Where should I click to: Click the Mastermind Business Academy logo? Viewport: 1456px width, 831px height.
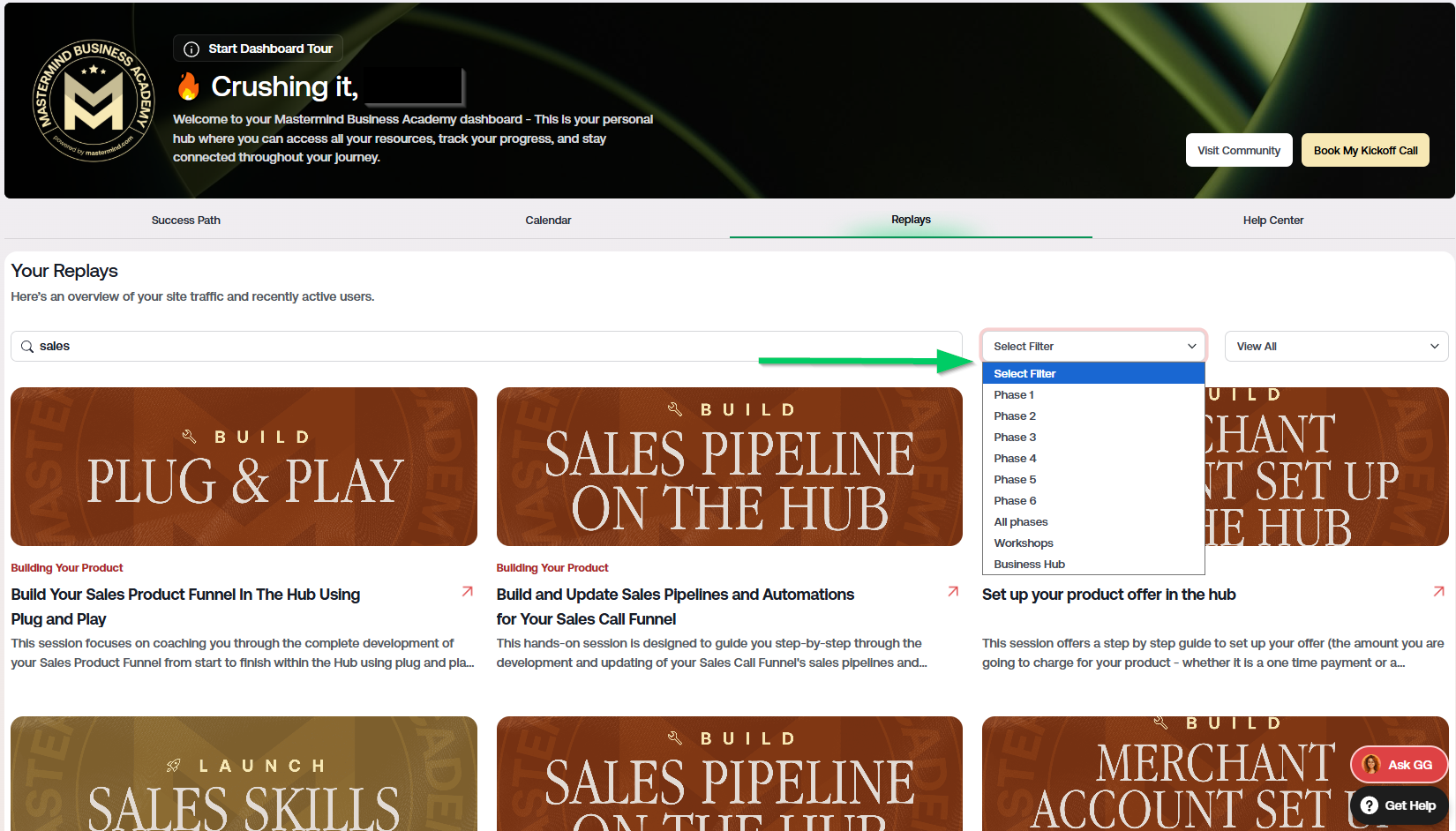94,101
